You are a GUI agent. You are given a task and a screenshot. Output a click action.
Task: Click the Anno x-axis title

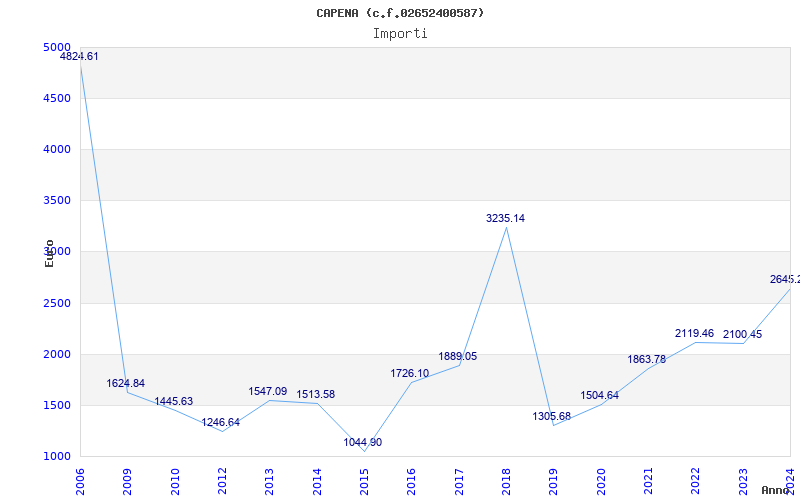(x=775, y=490)
